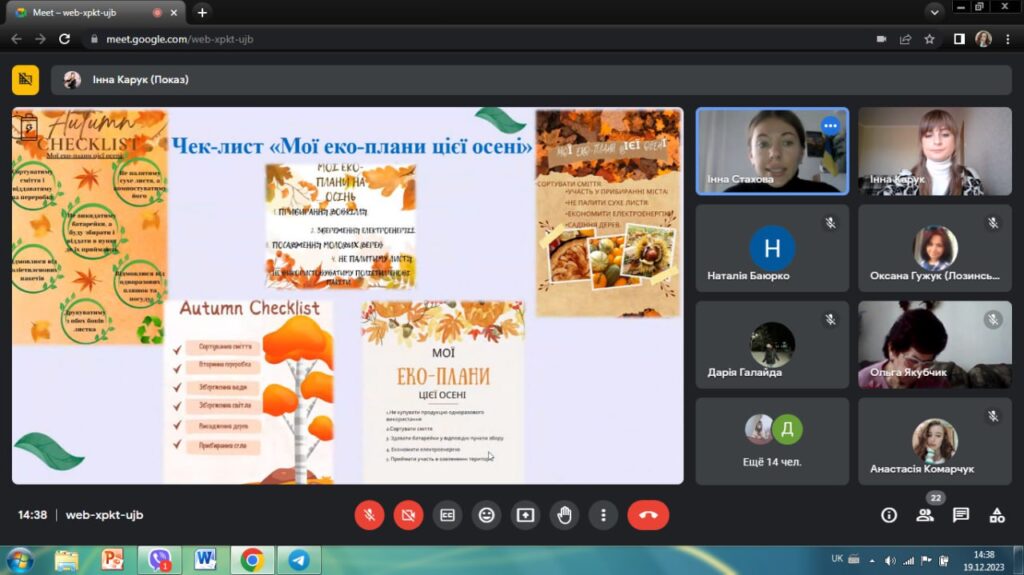Turn on the camera in Meet
Viewport: 1024px width, 575px height.
coord(408,515)
